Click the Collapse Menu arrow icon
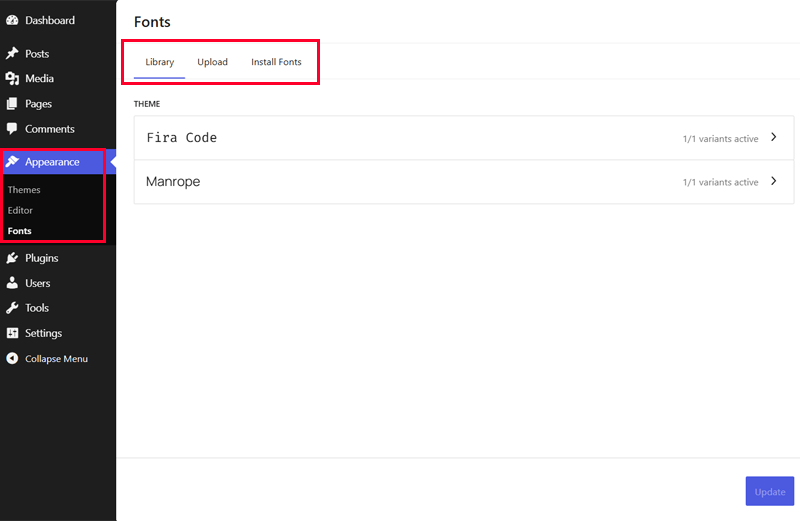This screenshot has width=800, height=521. pyautogui.click(x=12, y=359)
